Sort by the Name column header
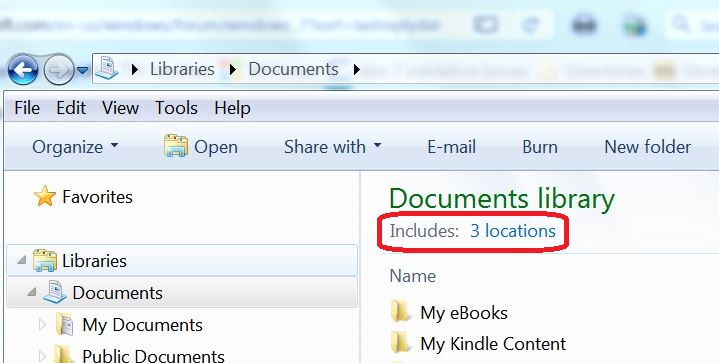719x363 pixels. [x=413, y=276]
